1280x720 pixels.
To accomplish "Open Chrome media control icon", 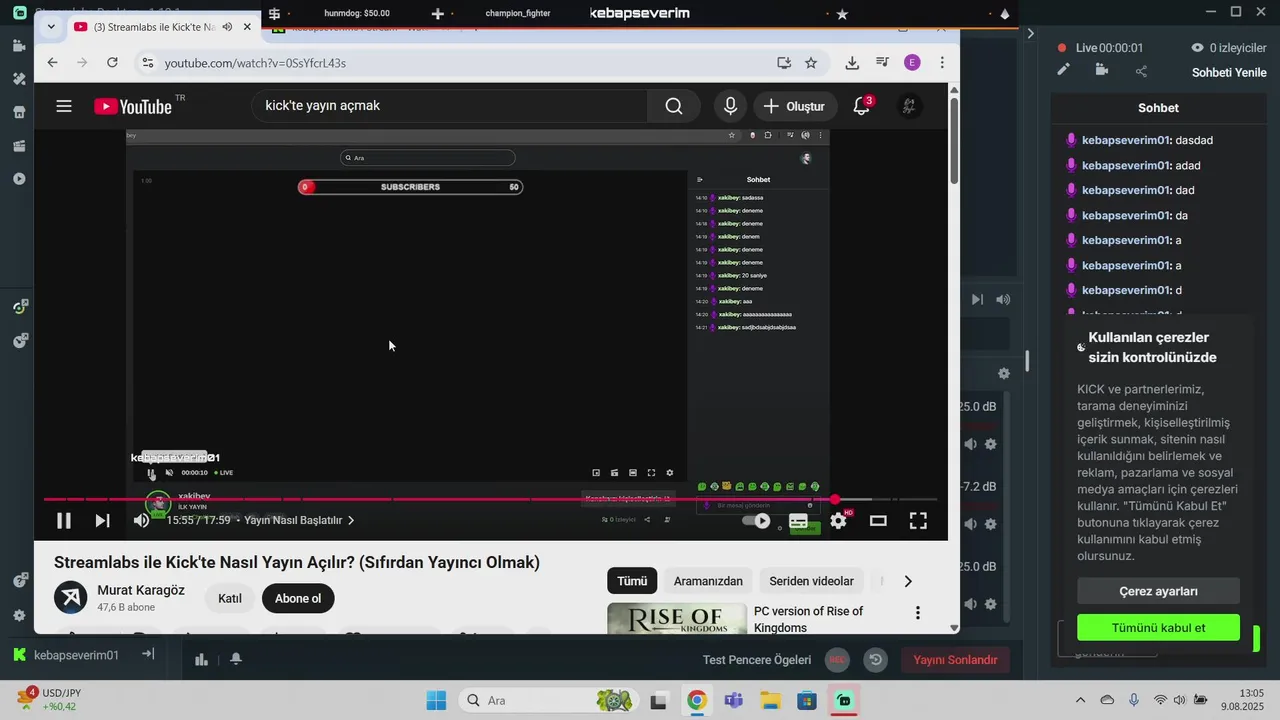I will (882, 62).
